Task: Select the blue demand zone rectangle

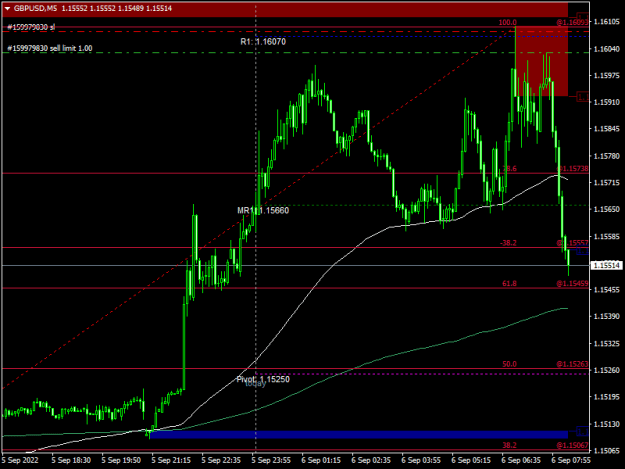Action: point(359,434)
